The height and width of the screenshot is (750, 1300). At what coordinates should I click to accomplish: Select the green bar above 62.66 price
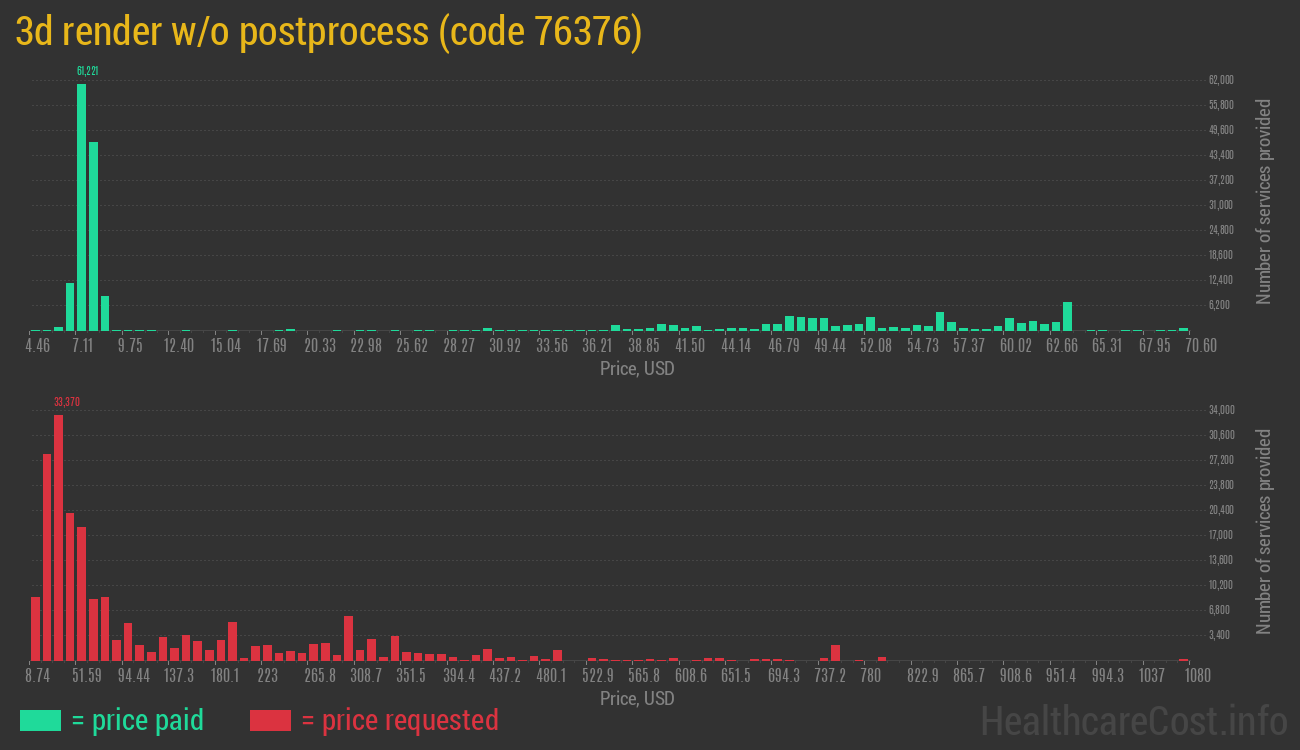1067,316
